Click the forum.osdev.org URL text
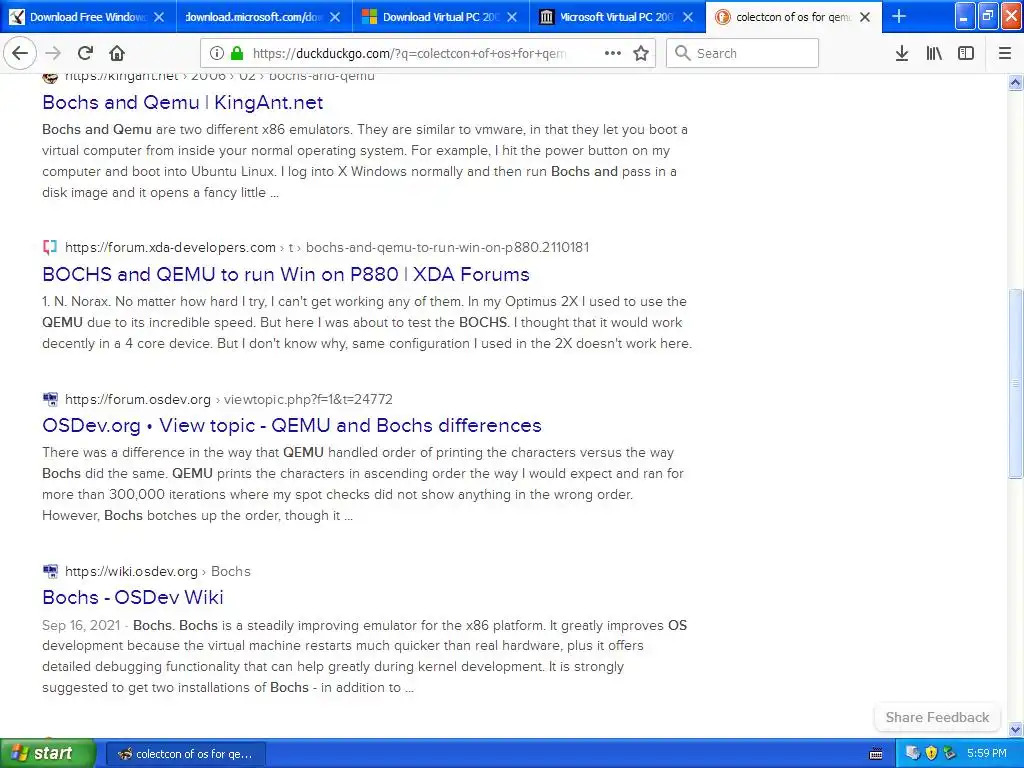The width and height of the screenshot is (1024, 768). [x=138, y=399]
